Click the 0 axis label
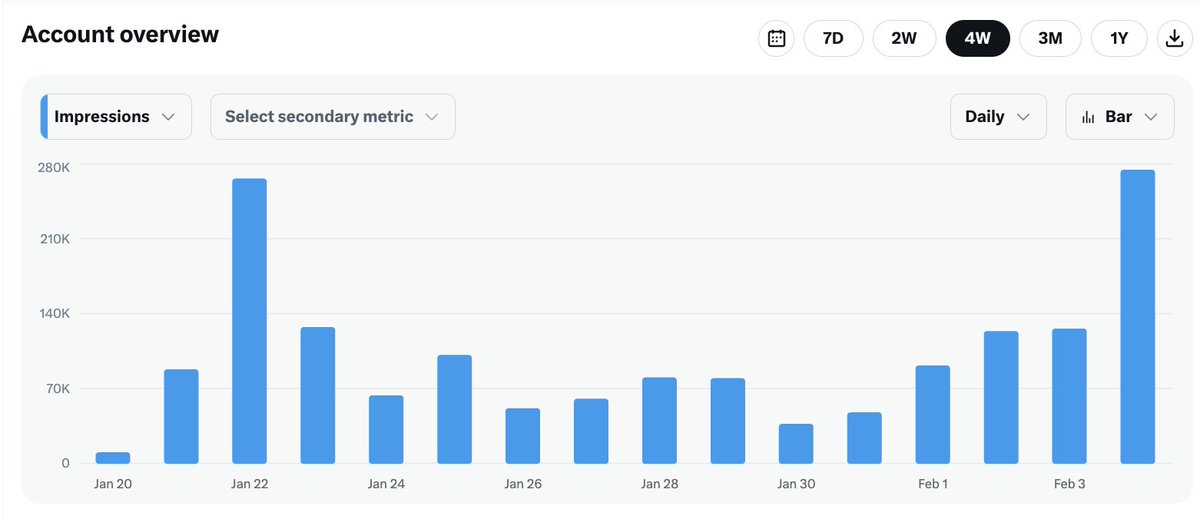1200x519 pixels. [65, 463]
